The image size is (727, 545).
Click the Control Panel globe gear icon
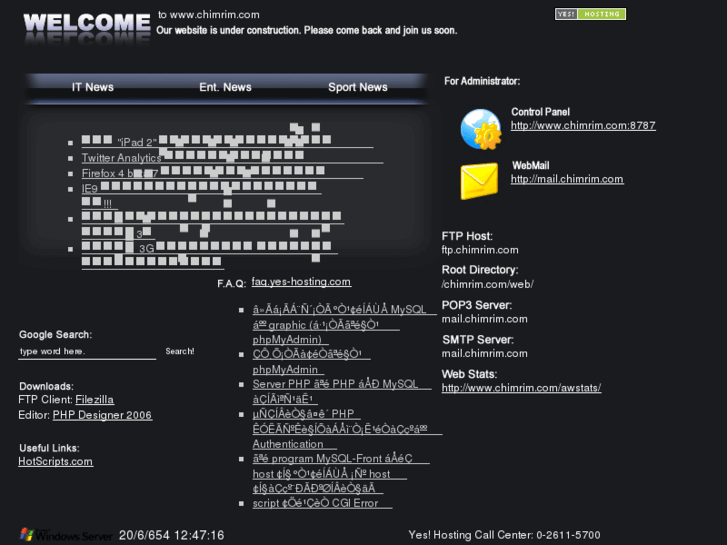(481, 129)
